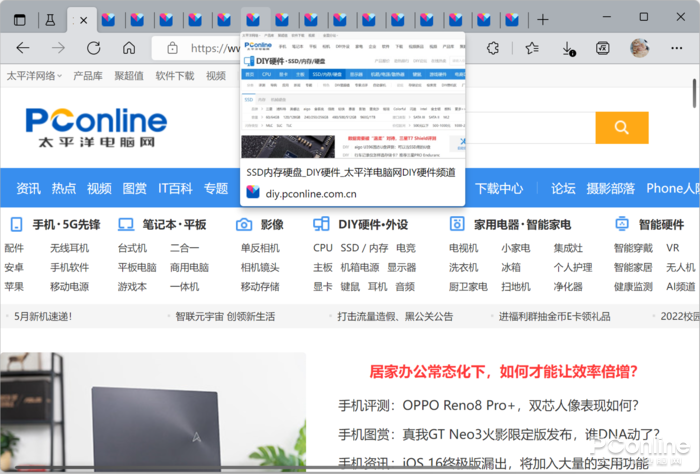Open the Settings and more menu
The height and width of the screenshot is (474, 700).
pyautogui.click(x=676, y=48)
